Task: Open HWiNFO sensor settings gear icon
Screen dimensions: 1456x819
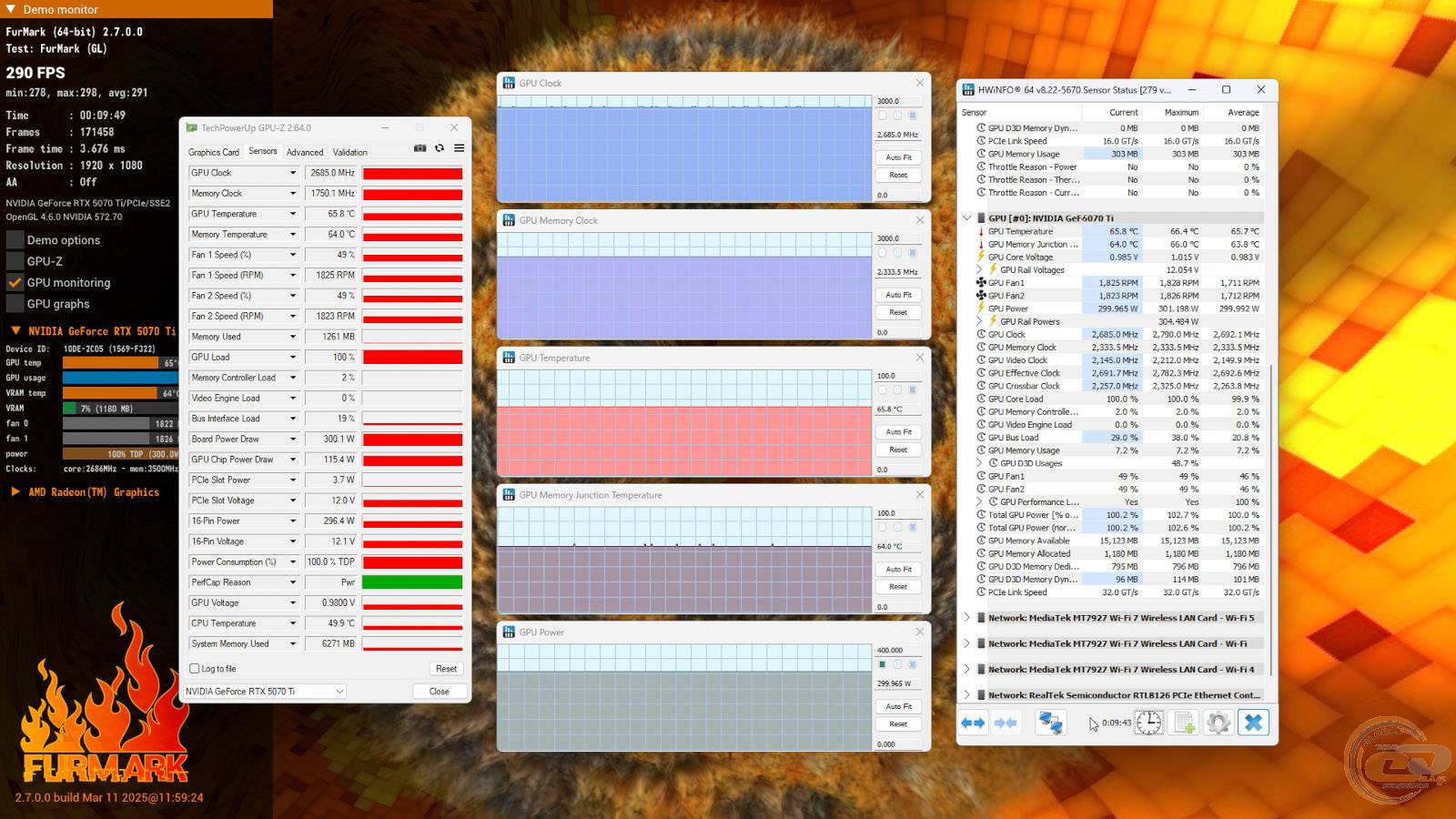Action: [x=1218, y=723]
